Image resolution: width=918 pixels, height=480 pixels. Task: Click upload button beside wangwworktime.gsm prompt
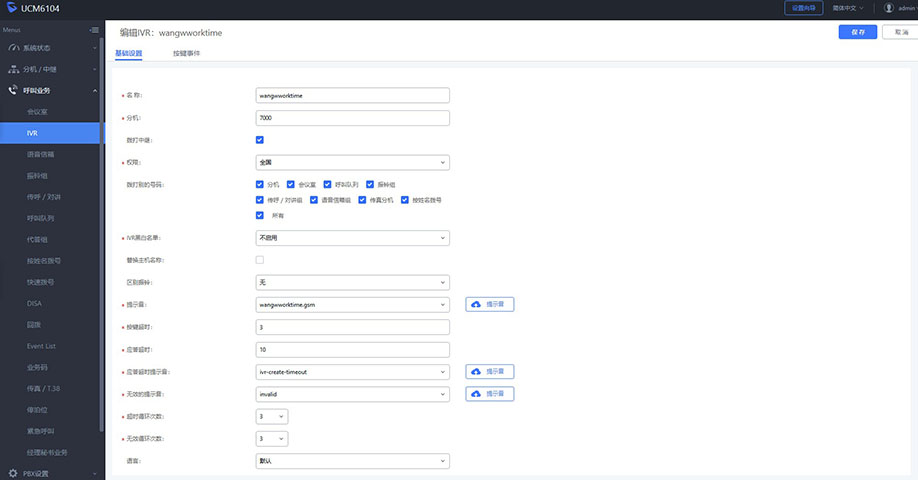click(x=490, y=304)
